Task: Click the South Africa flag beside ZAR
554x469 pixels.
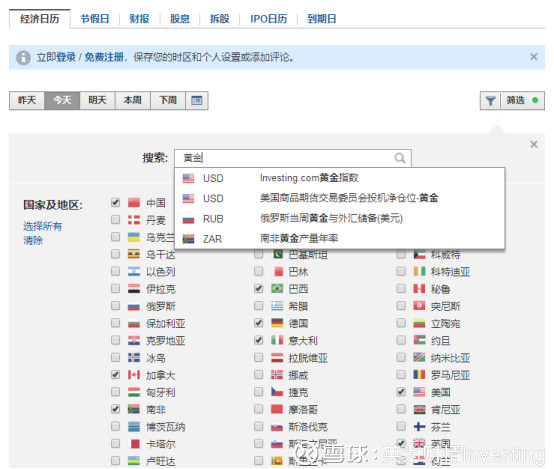Action: click(x=188, y=239)
